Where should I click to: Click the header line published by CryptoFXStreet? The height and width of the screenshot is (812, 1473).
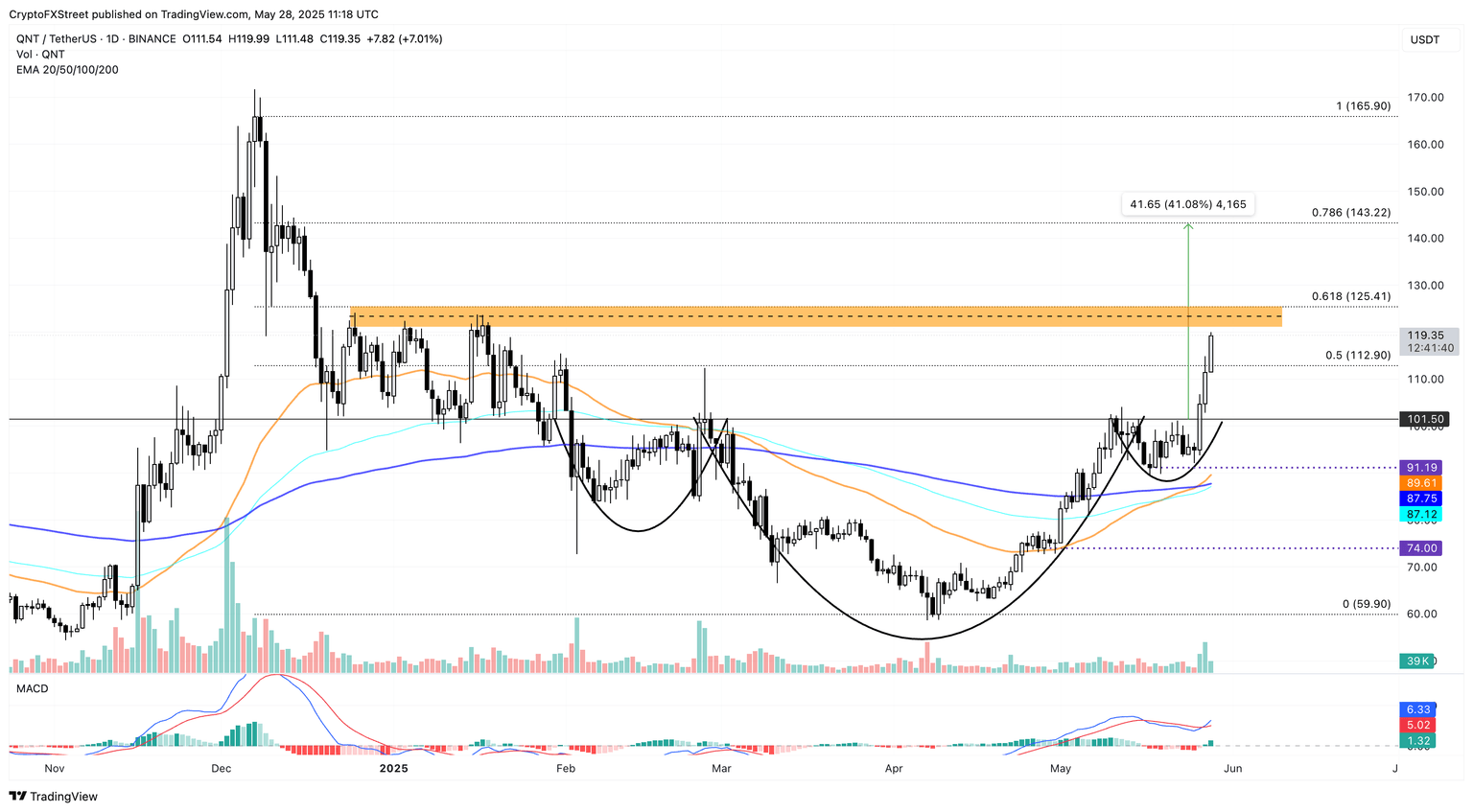click(x=194, y=14)
